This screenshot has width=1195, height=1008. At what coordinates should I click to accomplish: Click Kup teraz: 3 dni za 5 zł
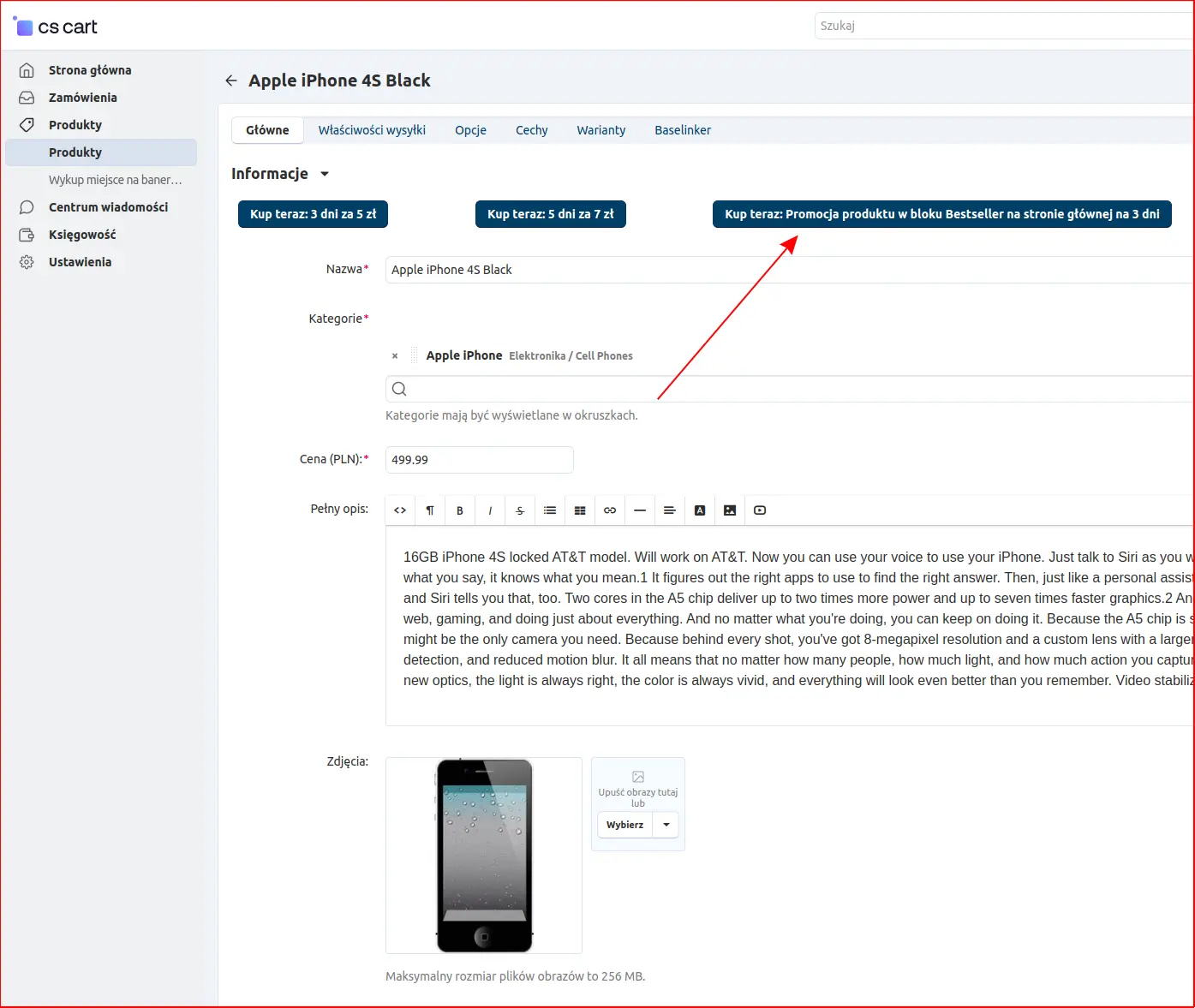pyautogui.click(x=313, y=214)
